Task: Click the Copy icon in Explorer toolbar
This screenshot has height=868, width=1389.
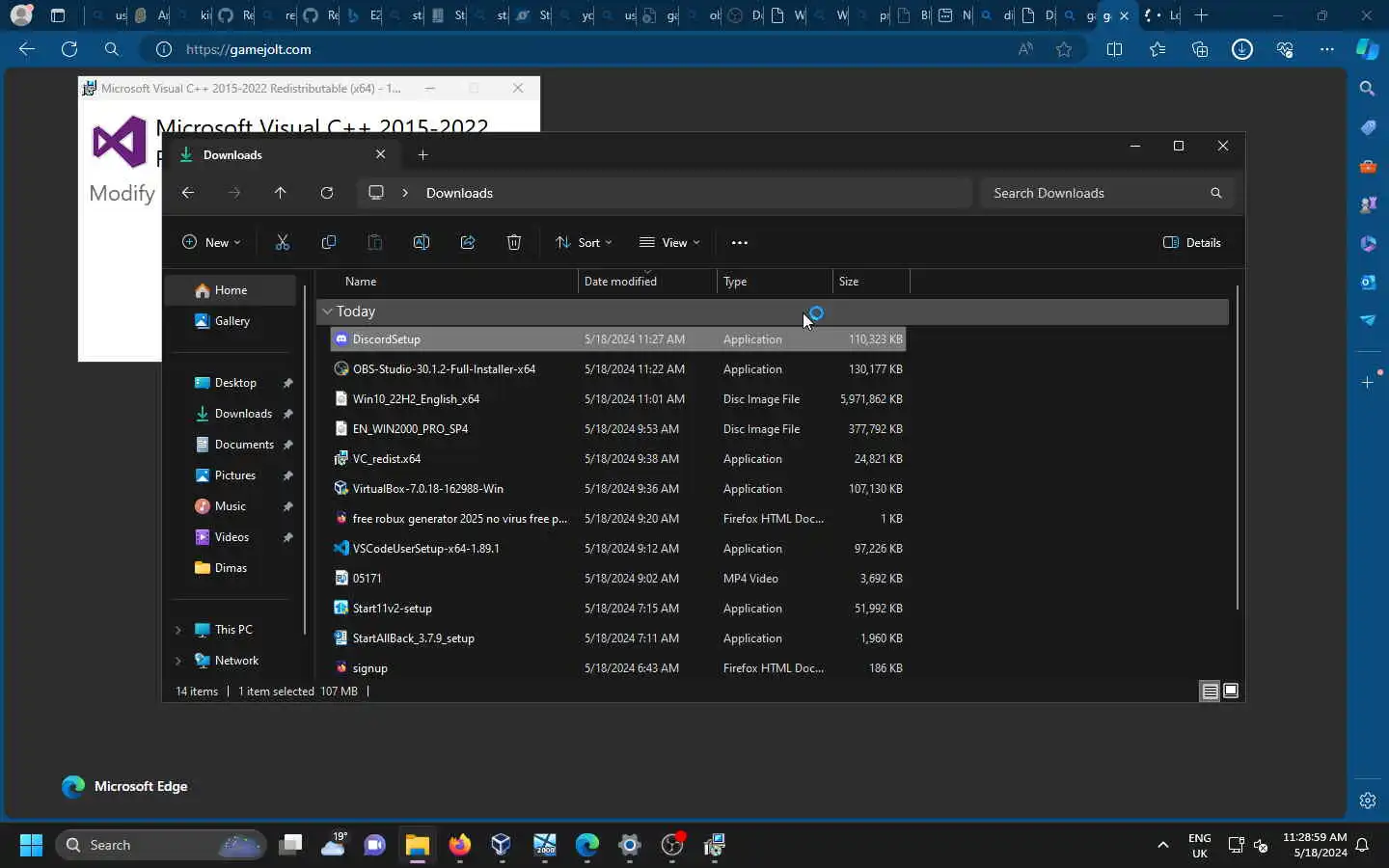Action: tap(329, 243)
